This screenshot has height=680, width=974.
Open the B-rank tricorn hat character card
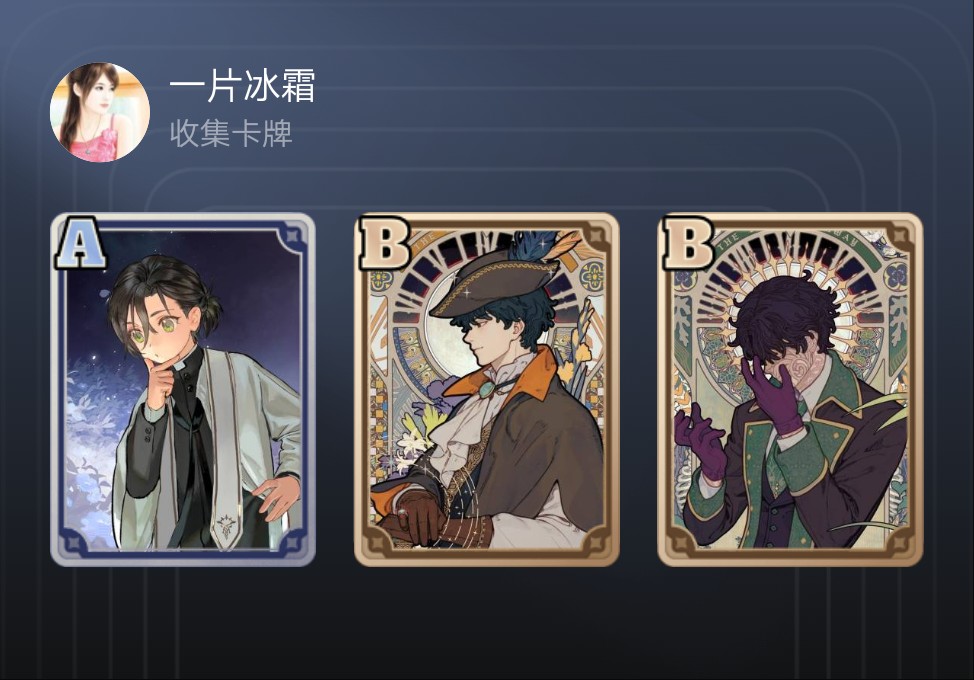(486, 389)
